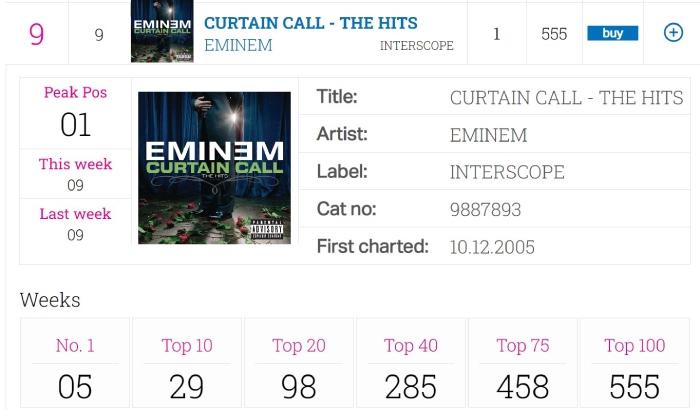Click the plus circle expand icon
This screenshot has height=410, width=700.
pyautogui.click(x=673, y=33)
